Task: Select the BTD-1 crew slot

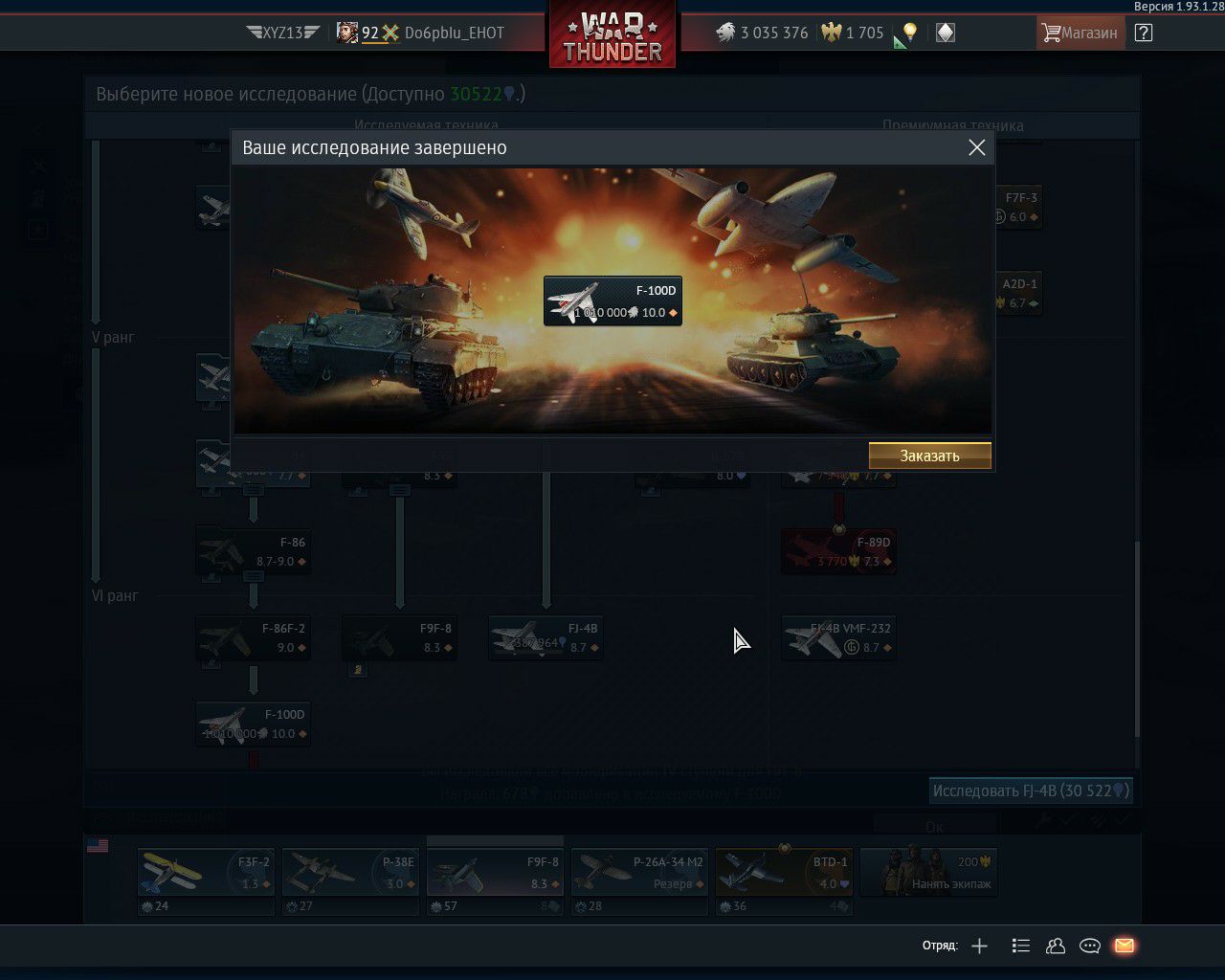Action: tap(784, 872)
